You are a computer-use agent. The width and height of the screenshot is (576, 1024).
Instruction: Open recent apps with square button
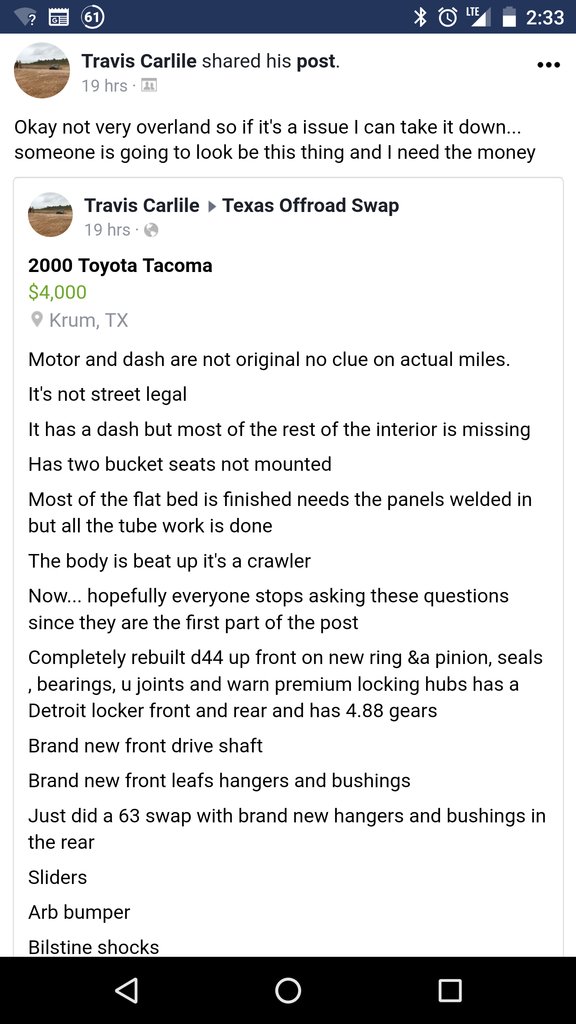point(449,991)
